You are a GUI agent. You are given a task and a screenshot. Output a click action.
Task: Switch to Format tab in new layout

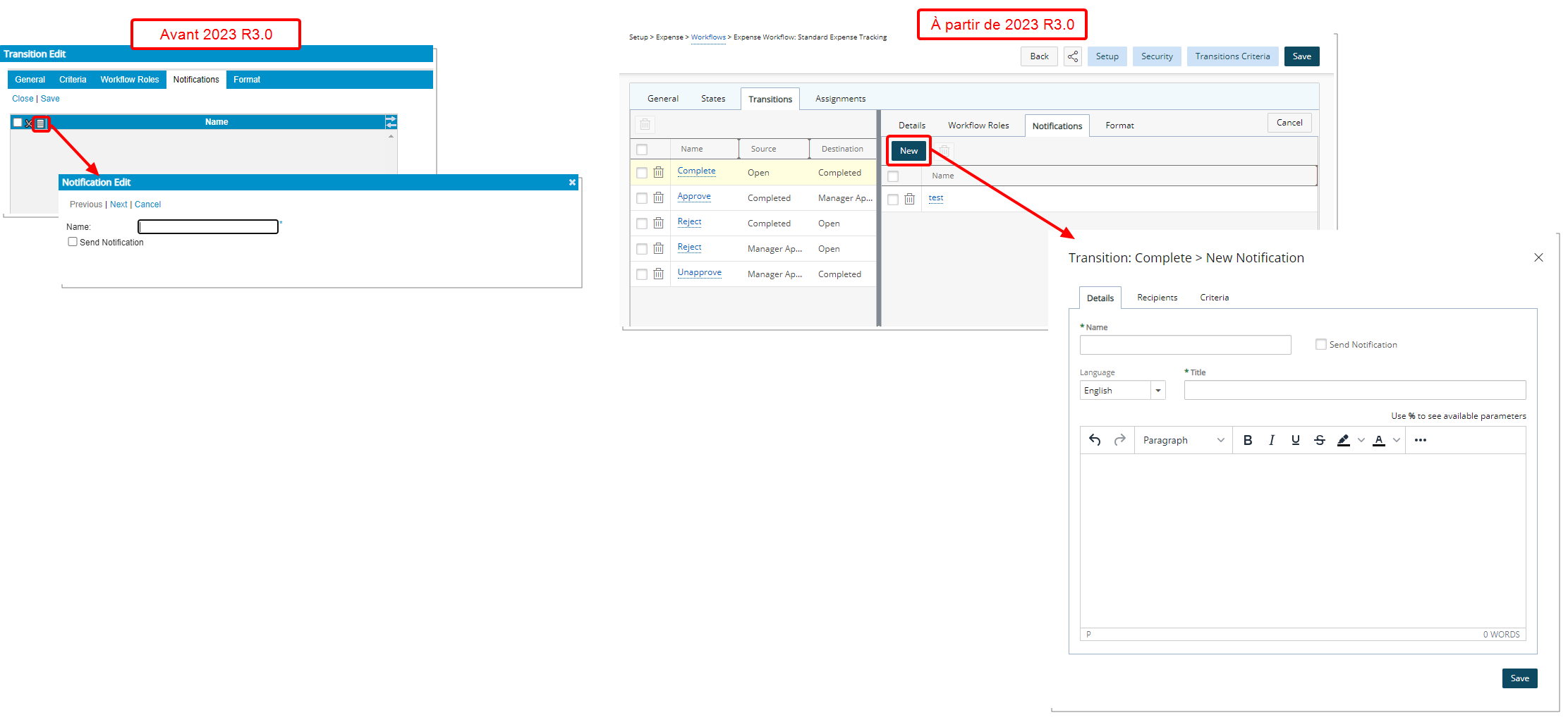[1119, 126]
